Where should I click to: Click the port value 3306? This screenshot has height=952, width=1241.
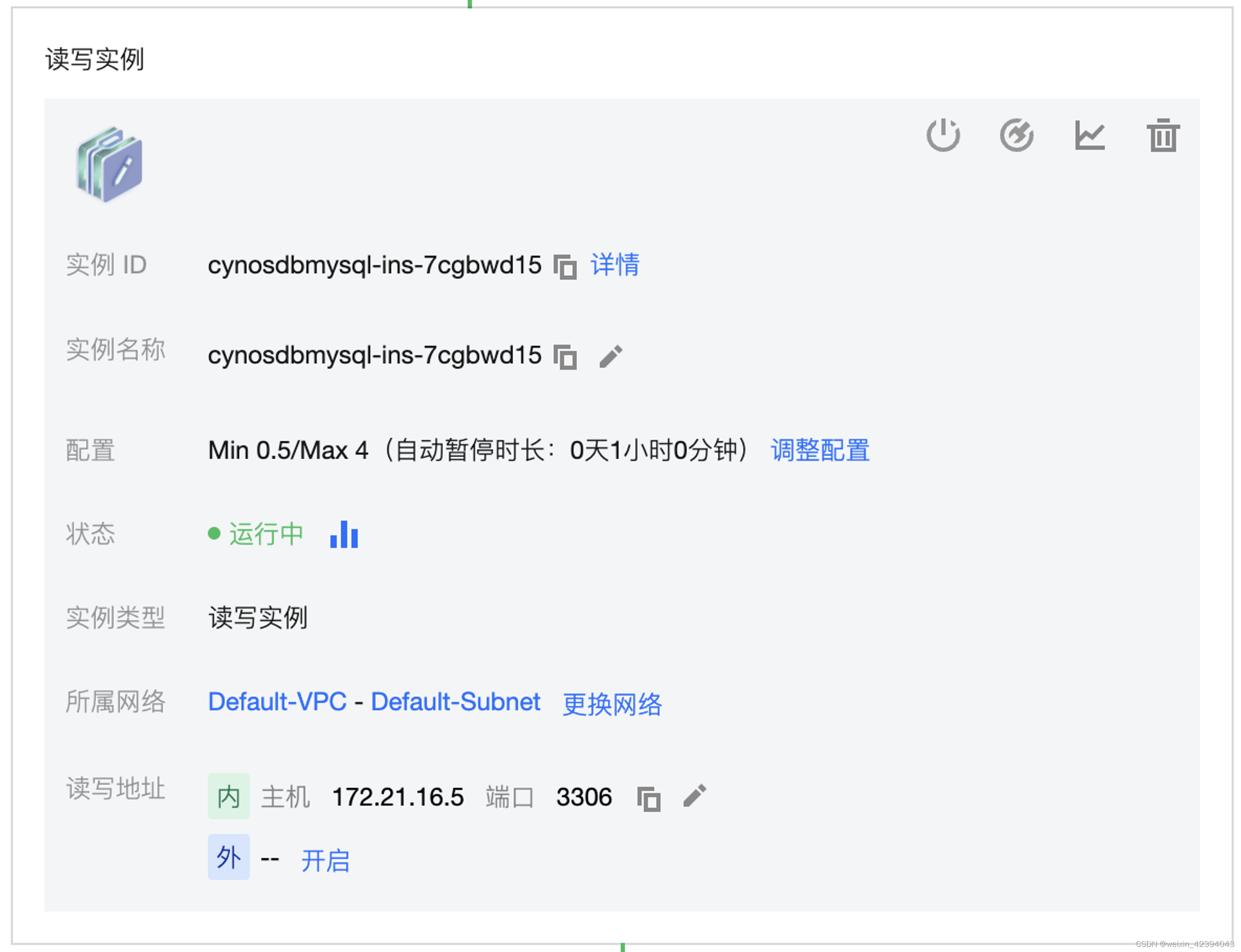(x=584, y=797)
